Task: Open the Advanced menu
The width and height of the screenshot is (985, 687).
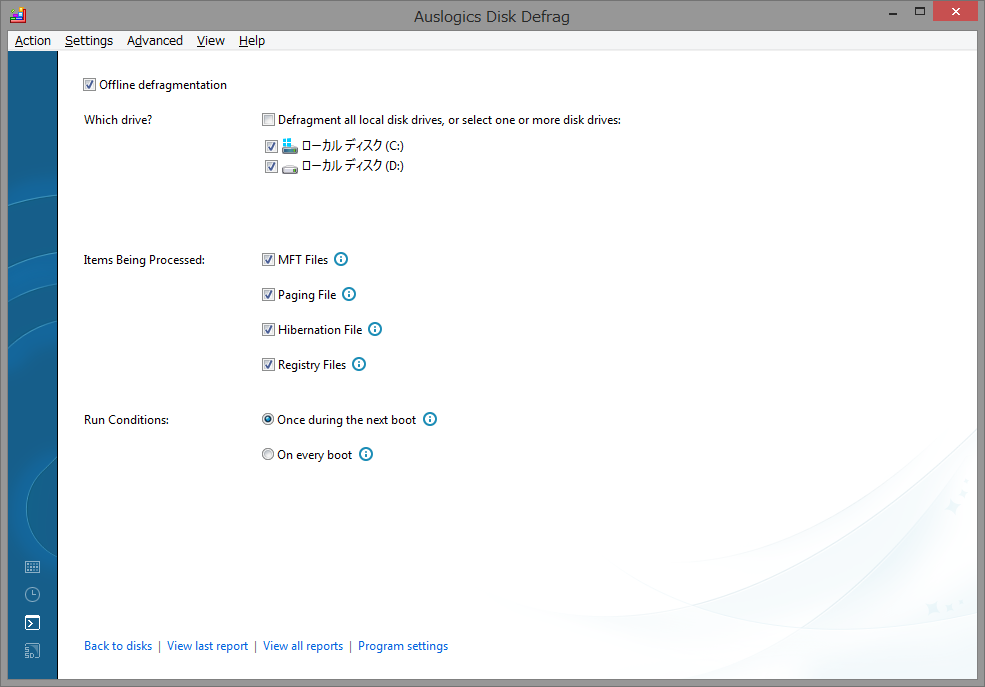Action: [155, 41]
